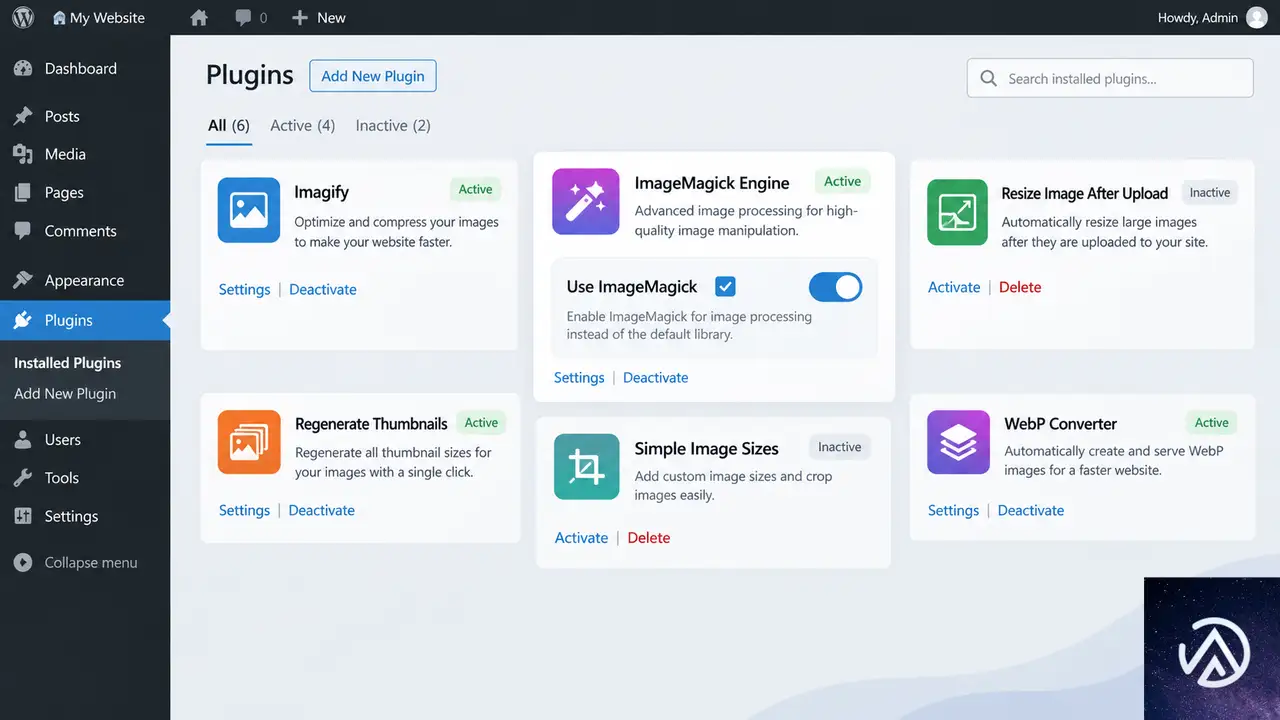Click the Media sidebar icon
Image resolution: width=1280 pixels, height=720 pixels.
click(x=23, y=155)
